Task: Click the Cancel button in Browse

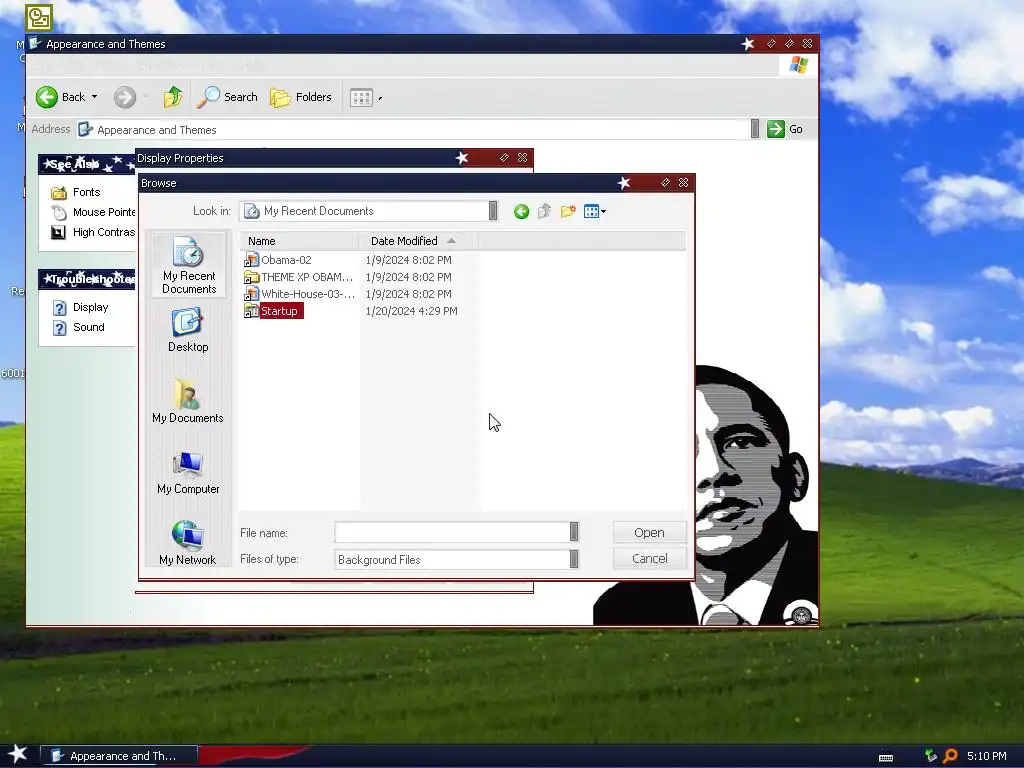Action: pyautogui.click(x=649, y=558)
